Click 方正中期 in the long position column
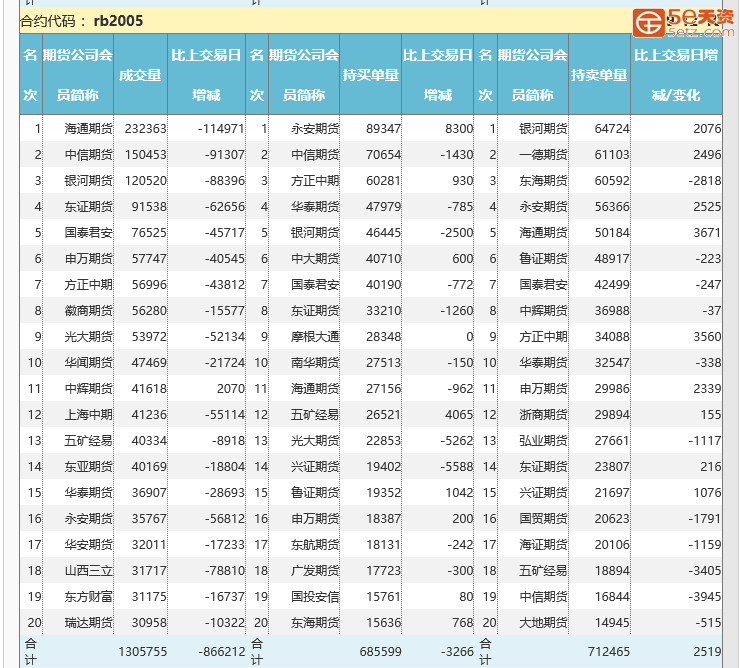This screenshot has width=740, height=668. coord(315,180)
